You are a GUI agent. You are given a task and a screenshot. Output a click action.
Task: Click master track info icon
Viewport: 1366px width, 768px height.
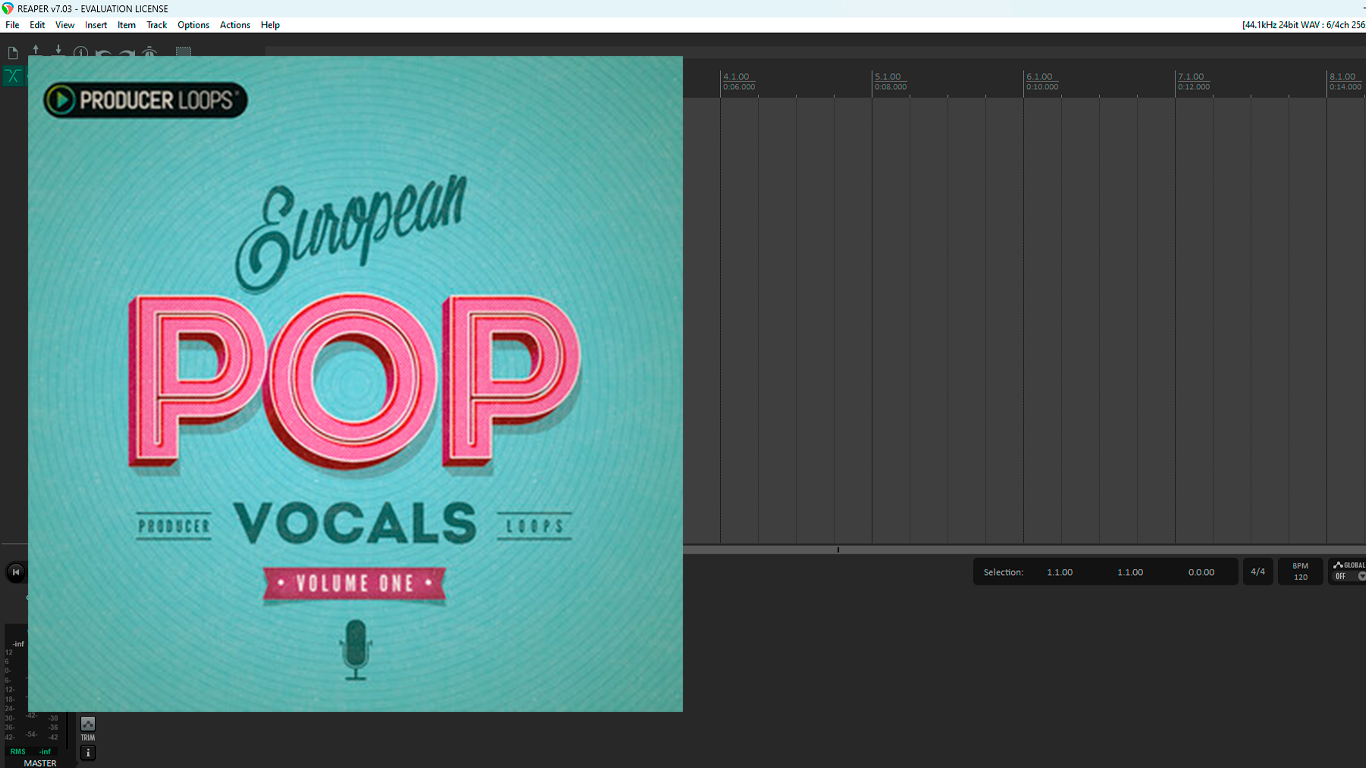(88, 752)
